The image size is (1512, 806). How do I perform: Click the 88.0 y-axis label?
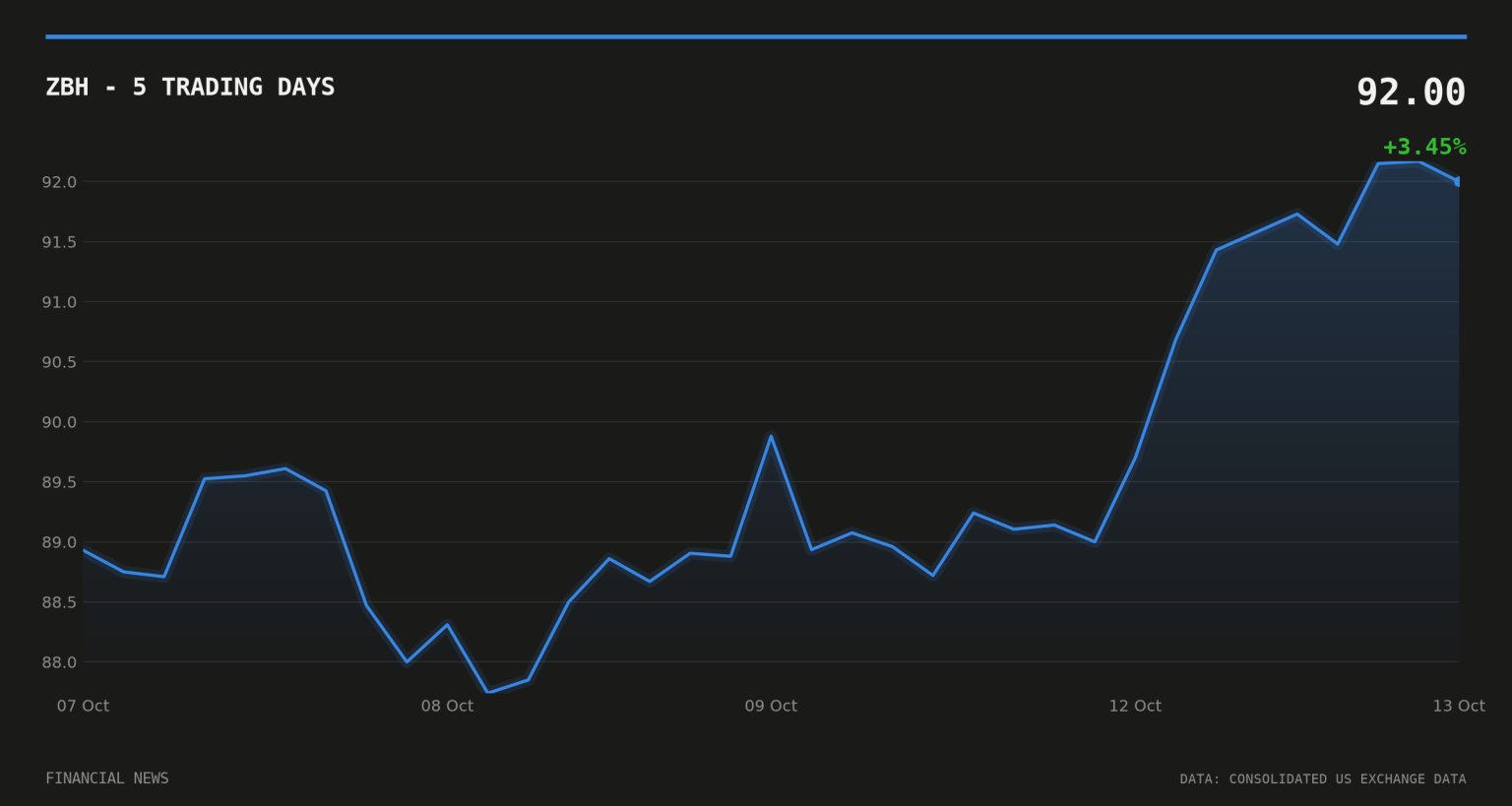pos(59,662)
